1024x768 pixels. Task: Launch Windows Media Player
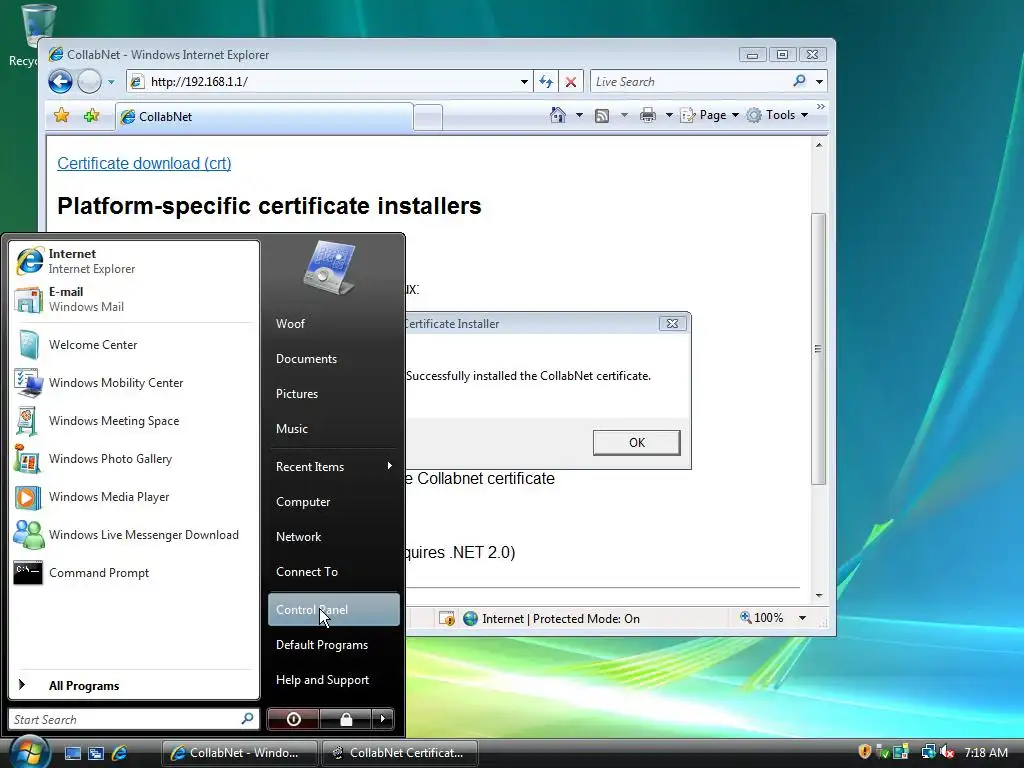coord(134,497)
